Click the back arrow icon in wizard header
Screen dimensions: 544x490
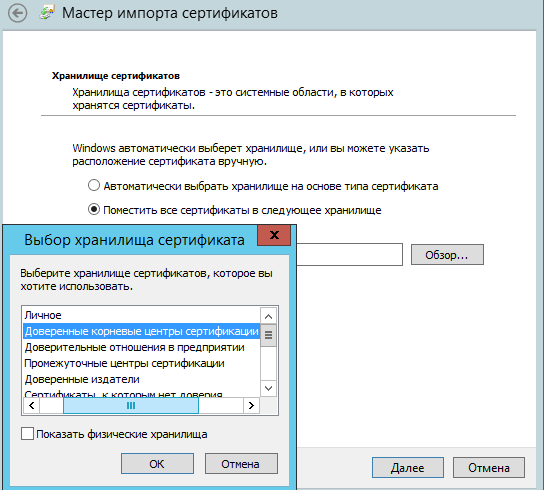pos(17,14)
